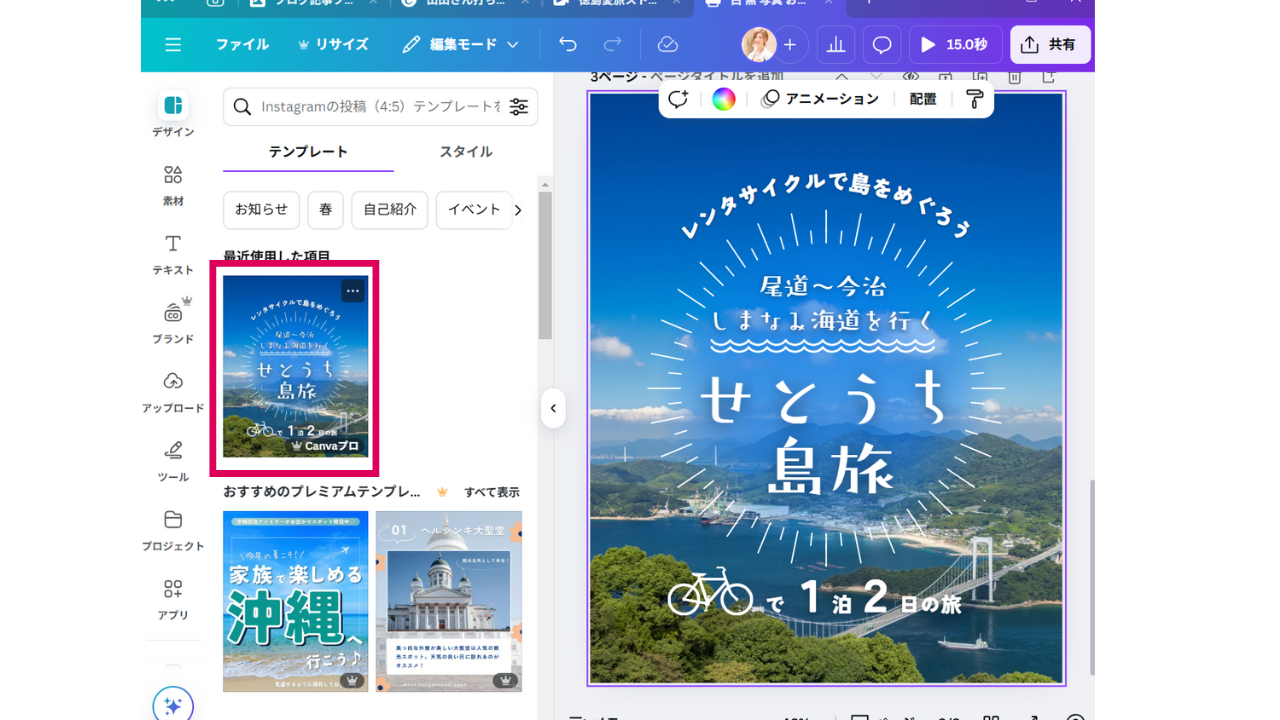Collapse the side panel with arrow handle
Viewport: 1280px width, 720px height.
point(553,408)
